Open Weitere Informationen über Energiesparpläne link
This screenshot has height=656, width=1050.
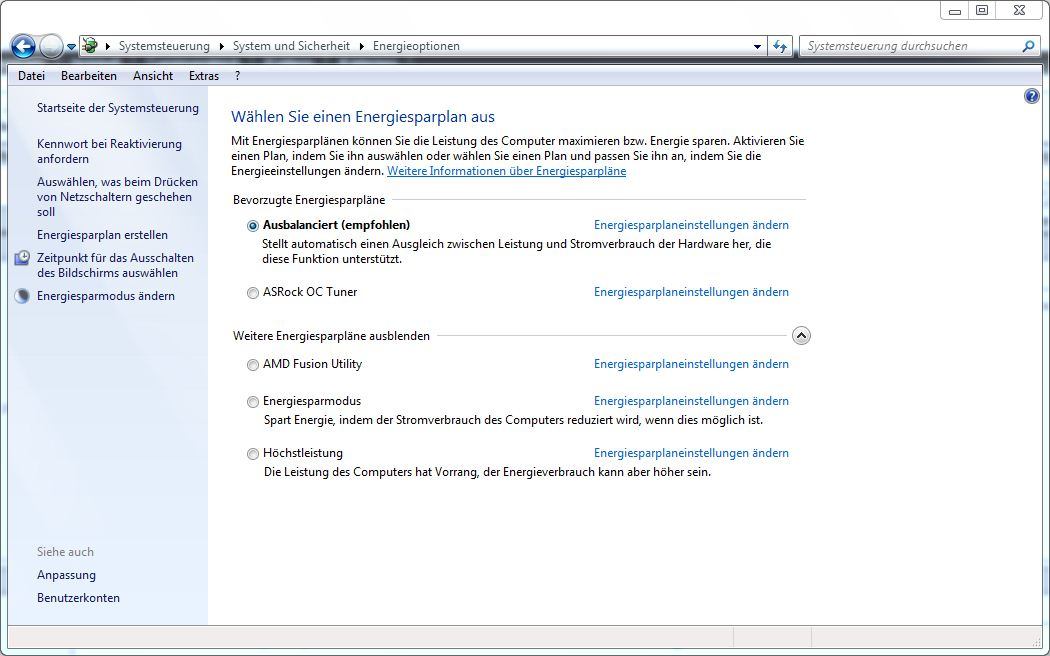[x=506, y=171]
